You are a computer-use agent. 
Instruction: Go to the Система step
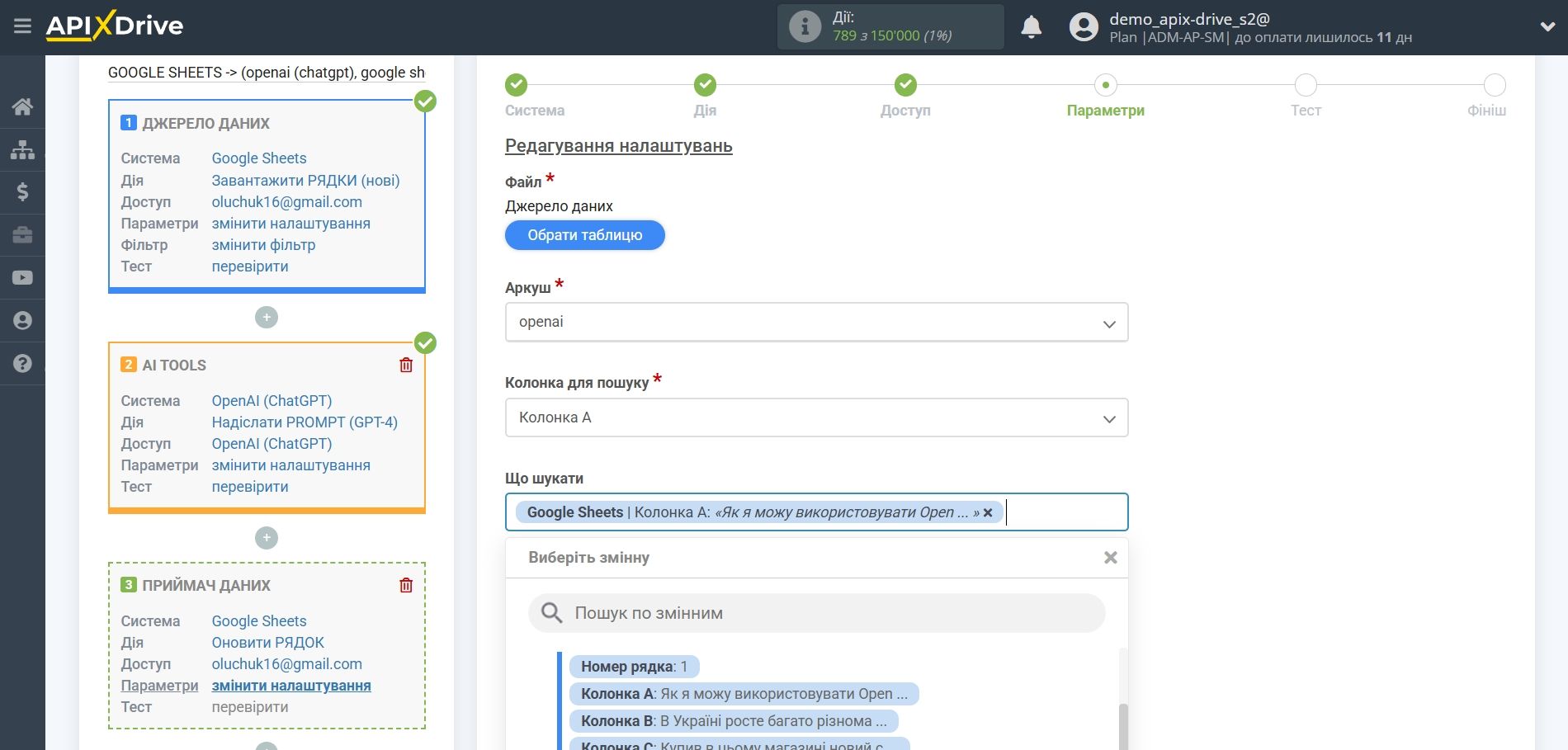tap(517, 85)
